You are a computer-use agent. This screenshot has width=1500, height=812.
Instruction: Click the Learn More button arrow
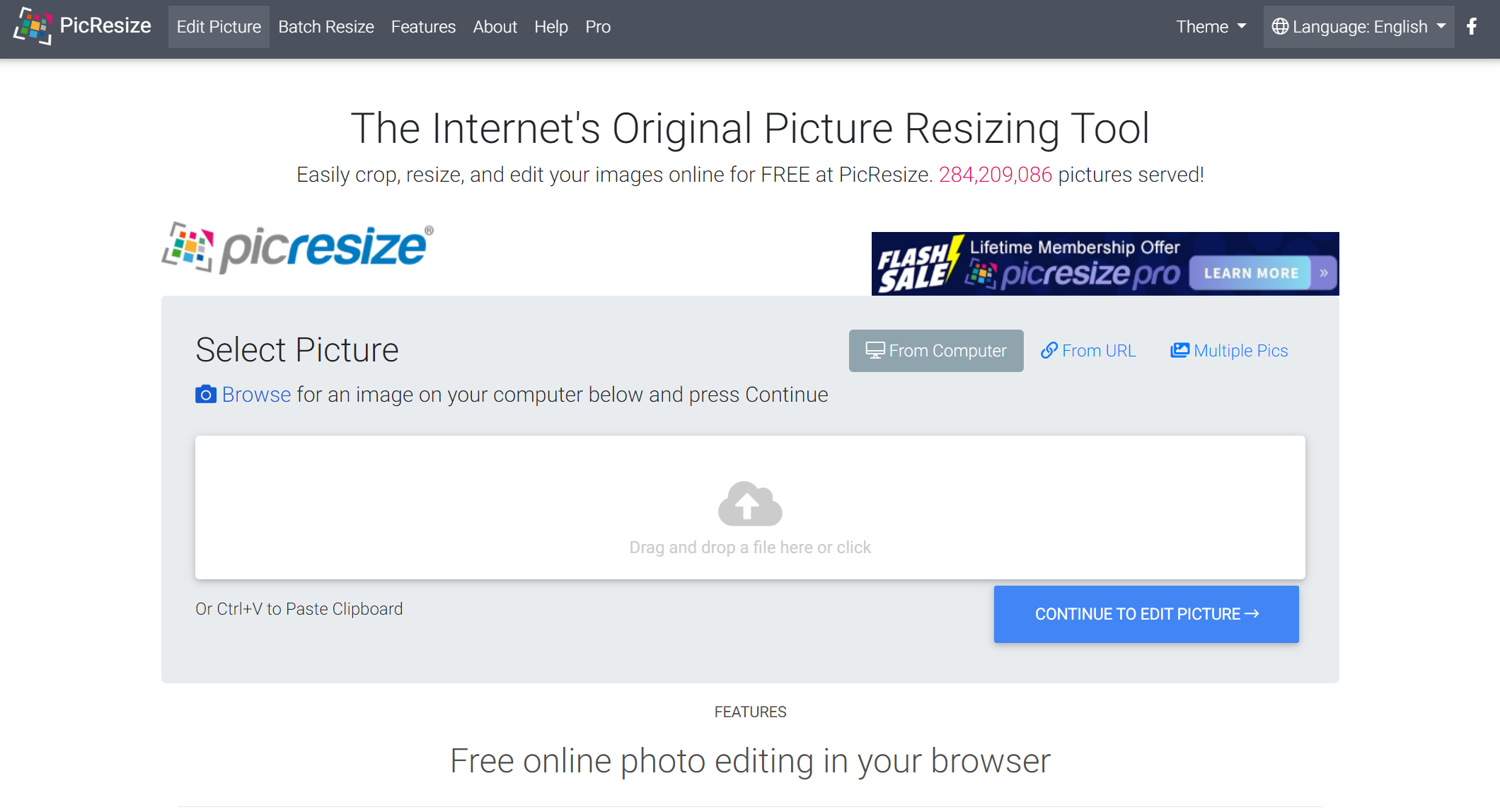point(1322,272)
